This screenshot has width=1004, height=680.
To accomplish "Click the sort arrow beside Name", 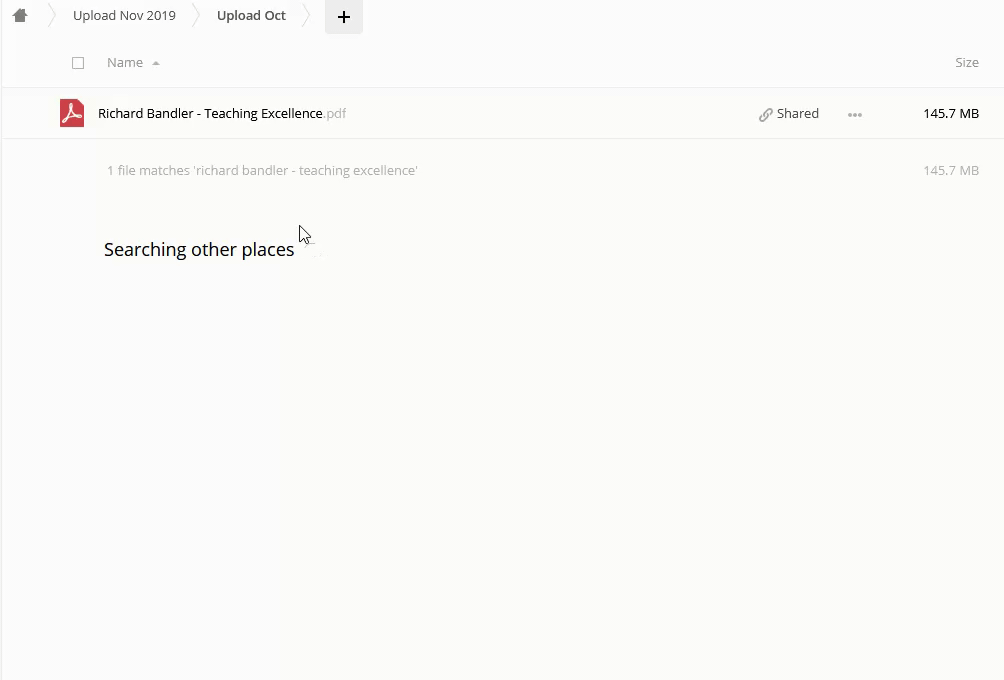I will [156, 63].
